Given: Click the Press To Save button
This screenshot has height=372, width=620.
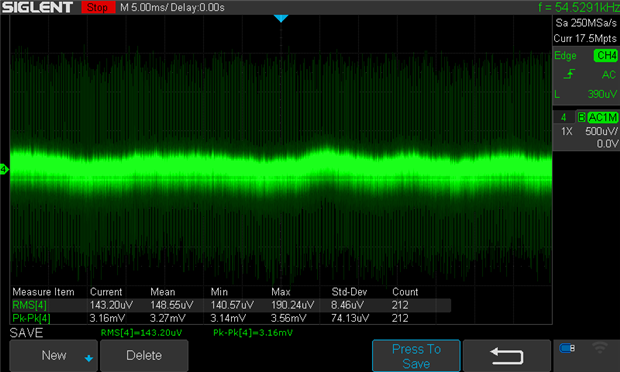Looking at the screenshot, I should pos(416,356).
